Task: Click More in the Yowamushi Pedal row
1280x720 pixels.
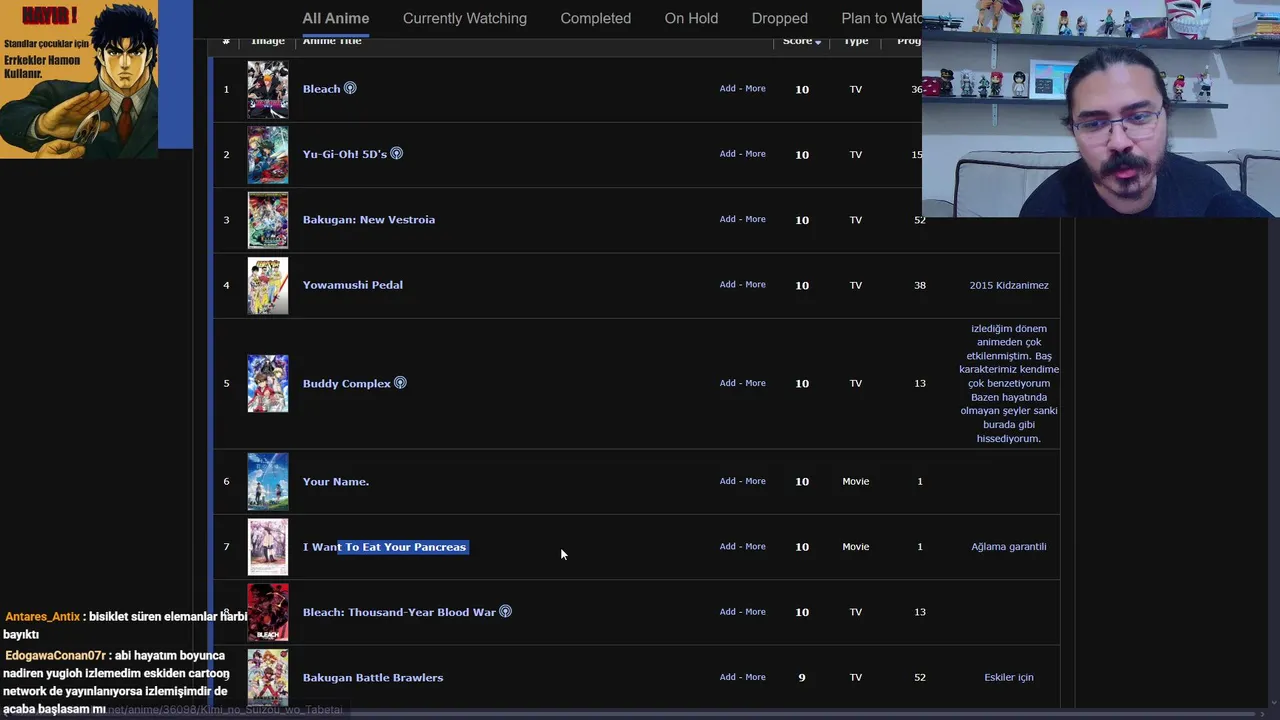Action: pos(755,284)
